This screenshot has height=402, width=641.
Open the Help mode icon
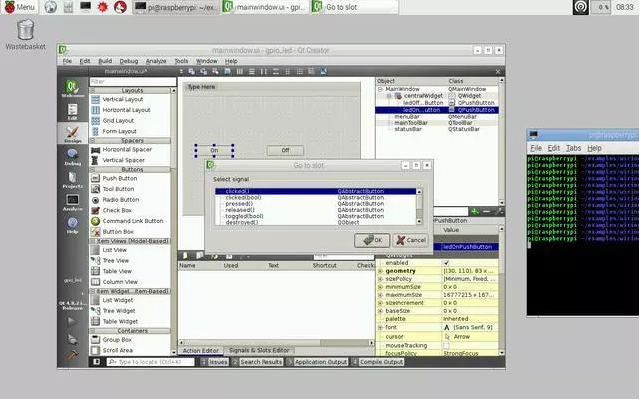(x=73, y=225)
